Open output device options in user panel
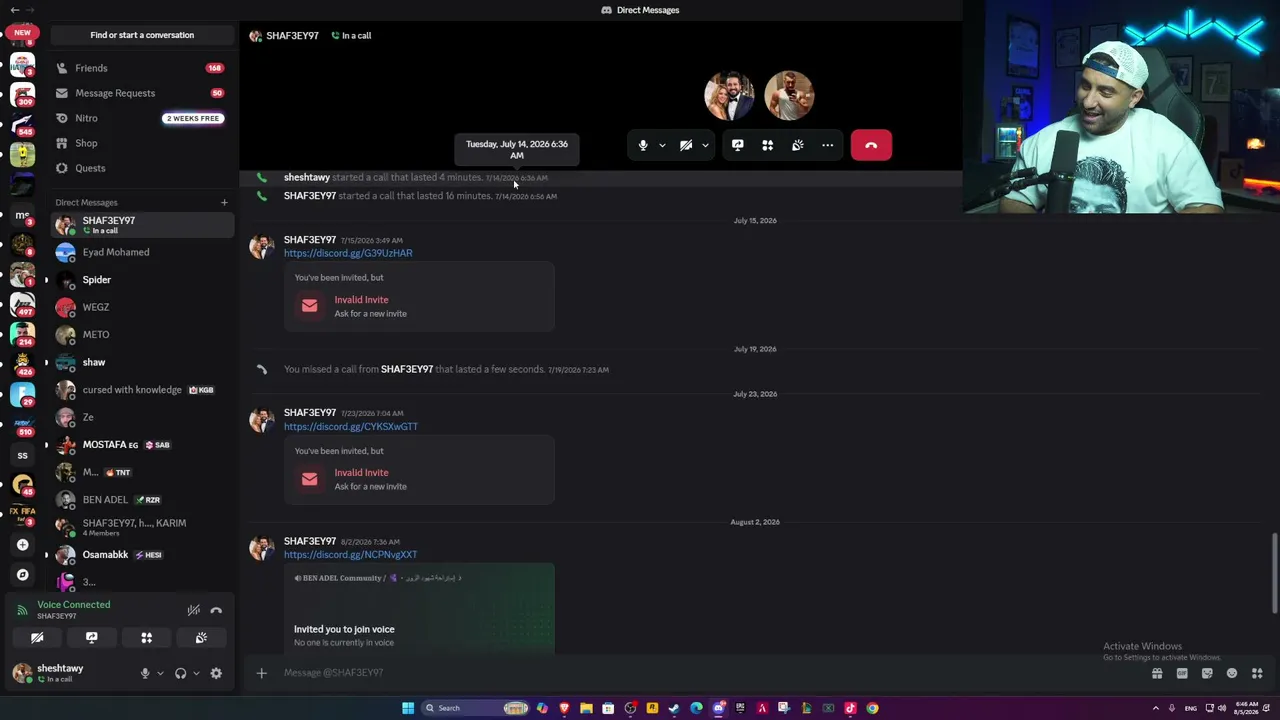This screenshot has height=720, width=1280. [x=196, y=674]
